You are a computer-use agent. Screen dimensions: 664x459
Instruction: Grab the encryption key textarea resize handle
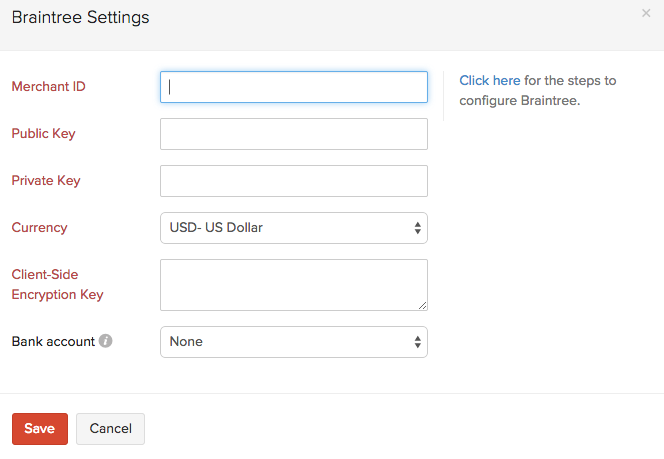click(x=423, y=305)
